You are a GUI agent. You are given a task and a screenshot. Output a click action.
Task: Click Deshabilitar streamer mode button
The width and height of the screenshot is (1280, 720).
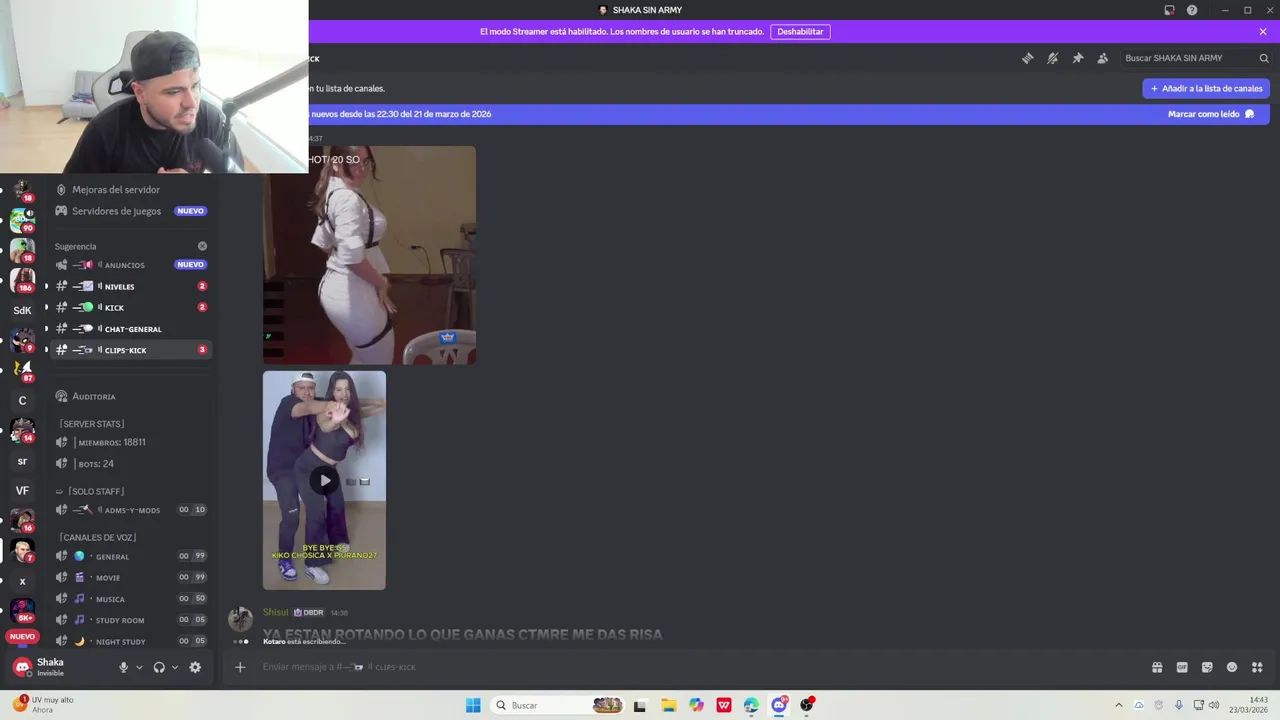tap(800, 31)
